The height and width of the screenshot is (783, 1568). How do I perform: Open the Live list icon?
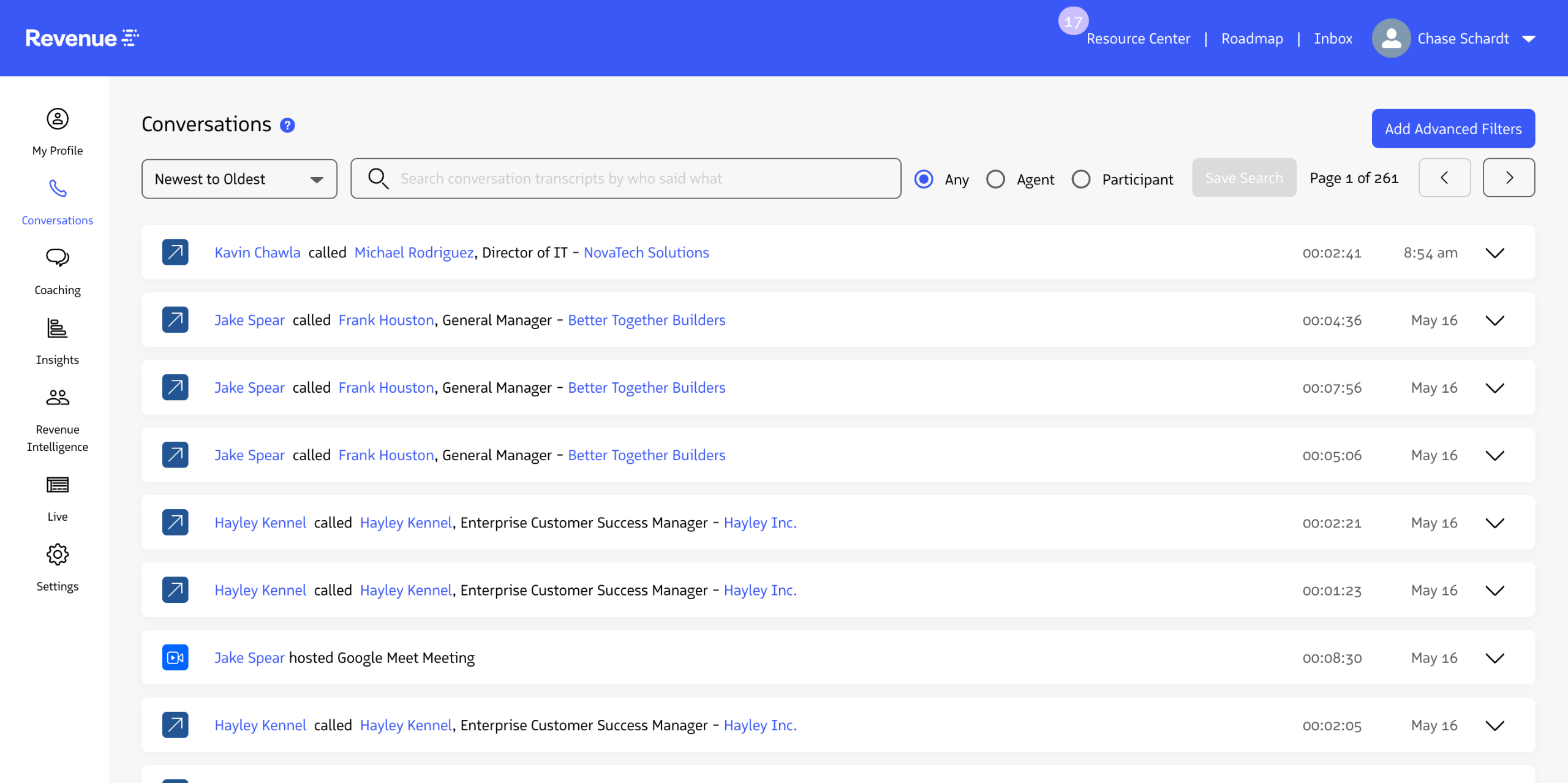click(58, 485)
